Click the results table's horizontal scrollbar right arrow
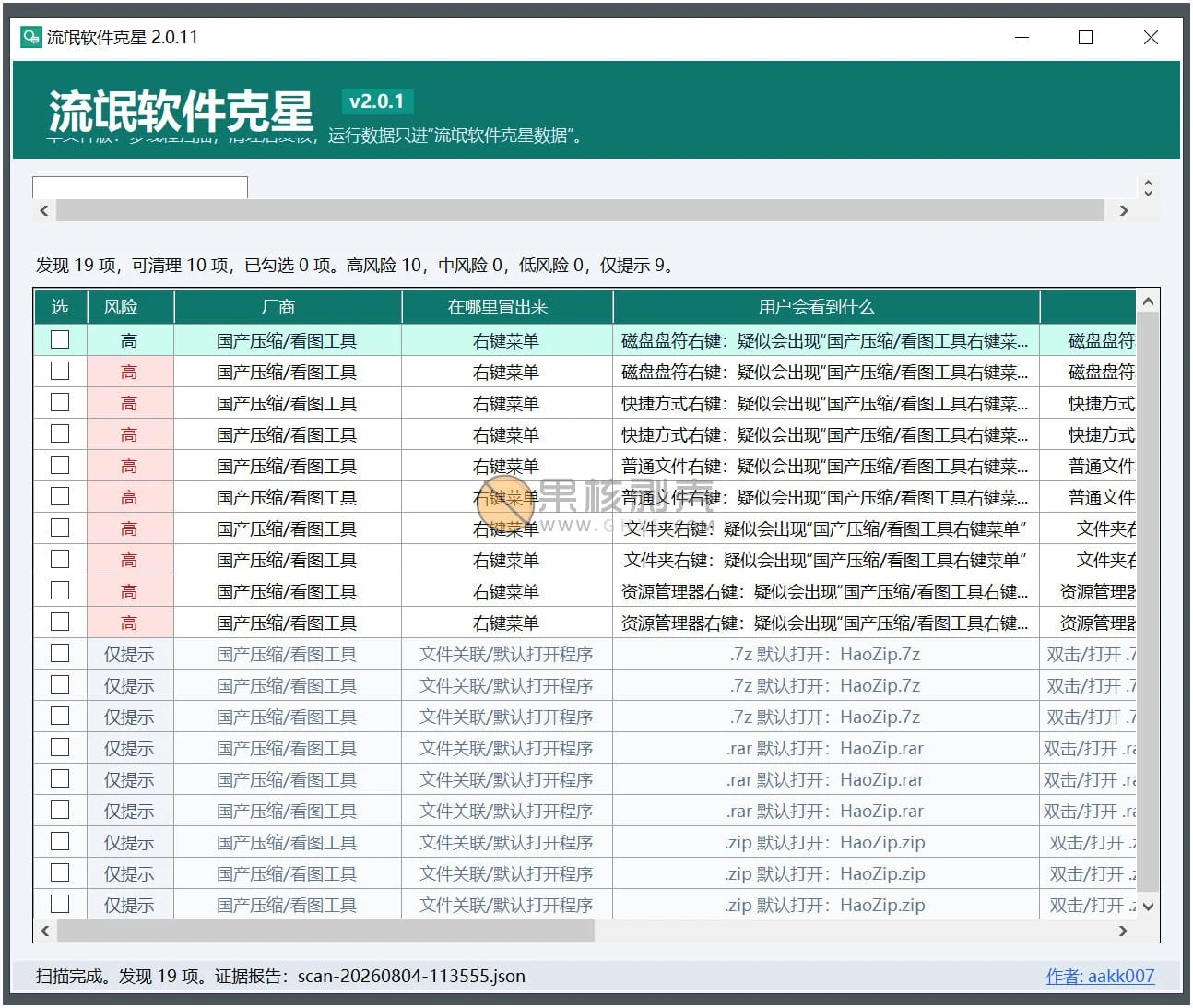 tap(1123, 931)
